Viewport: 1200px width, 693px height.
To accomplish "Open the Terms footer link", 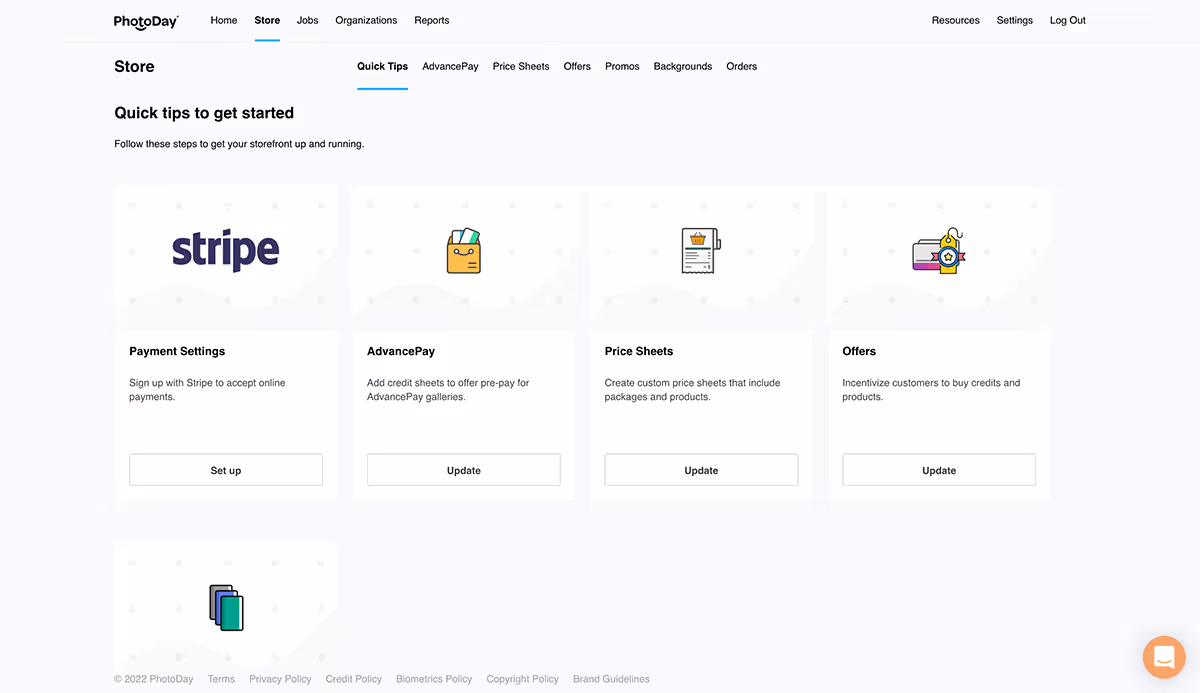I will [x=221, y=679].
